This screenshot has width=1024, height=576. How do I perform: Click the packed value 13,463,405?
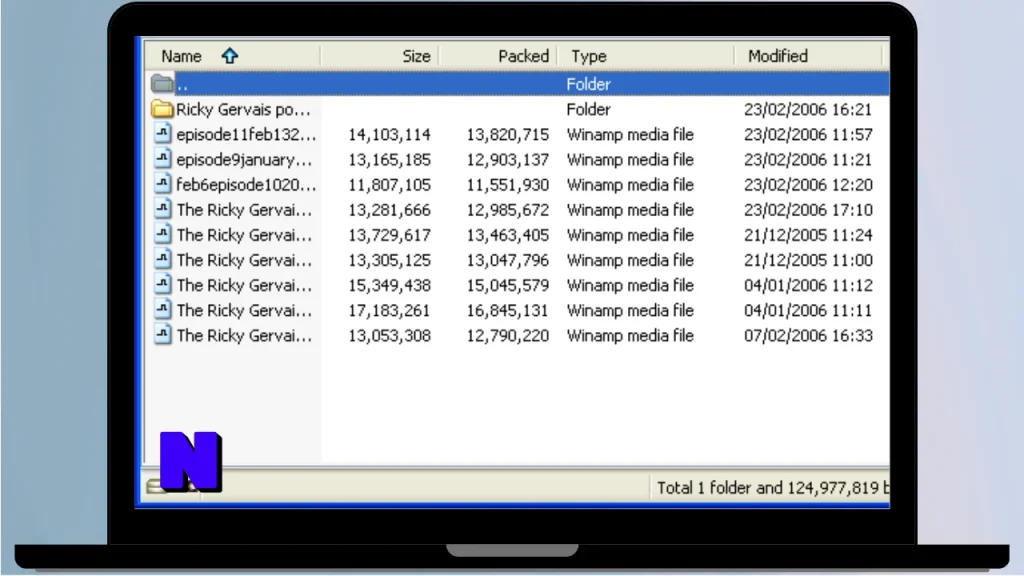tap(507, 235)
